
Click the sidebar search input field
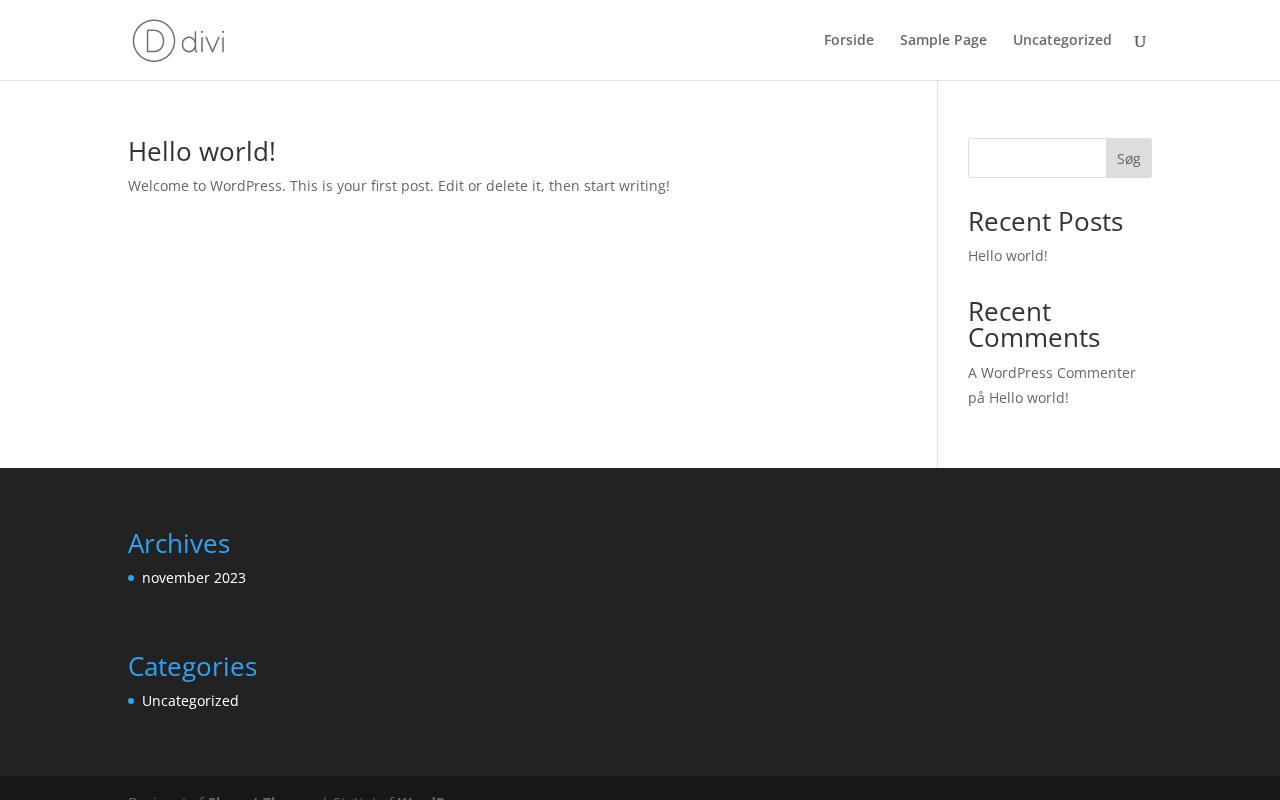click(1037, 158)
